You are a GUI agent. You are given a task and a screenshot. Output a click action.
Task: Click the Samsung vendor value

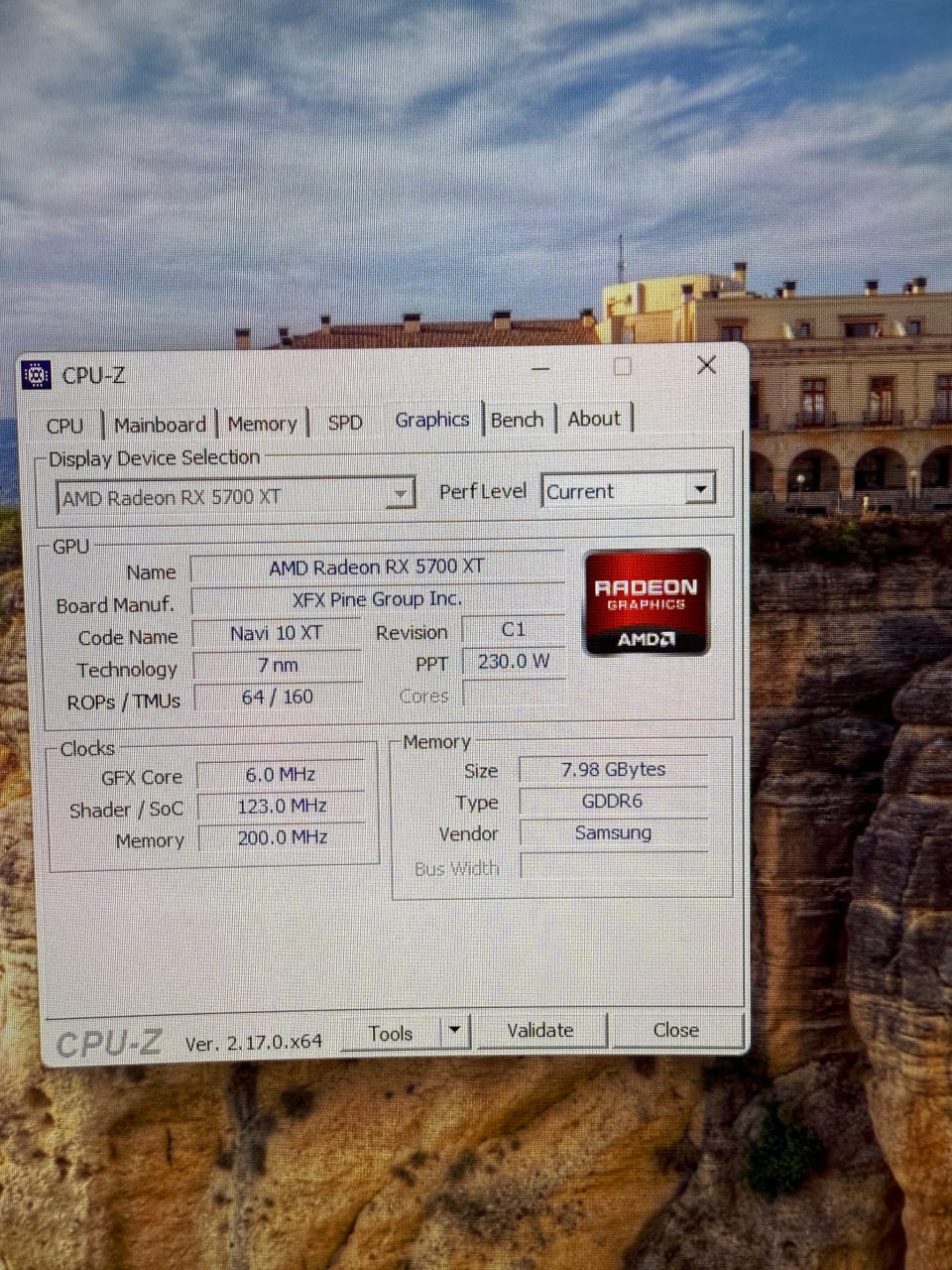click(x=613, y=832)
